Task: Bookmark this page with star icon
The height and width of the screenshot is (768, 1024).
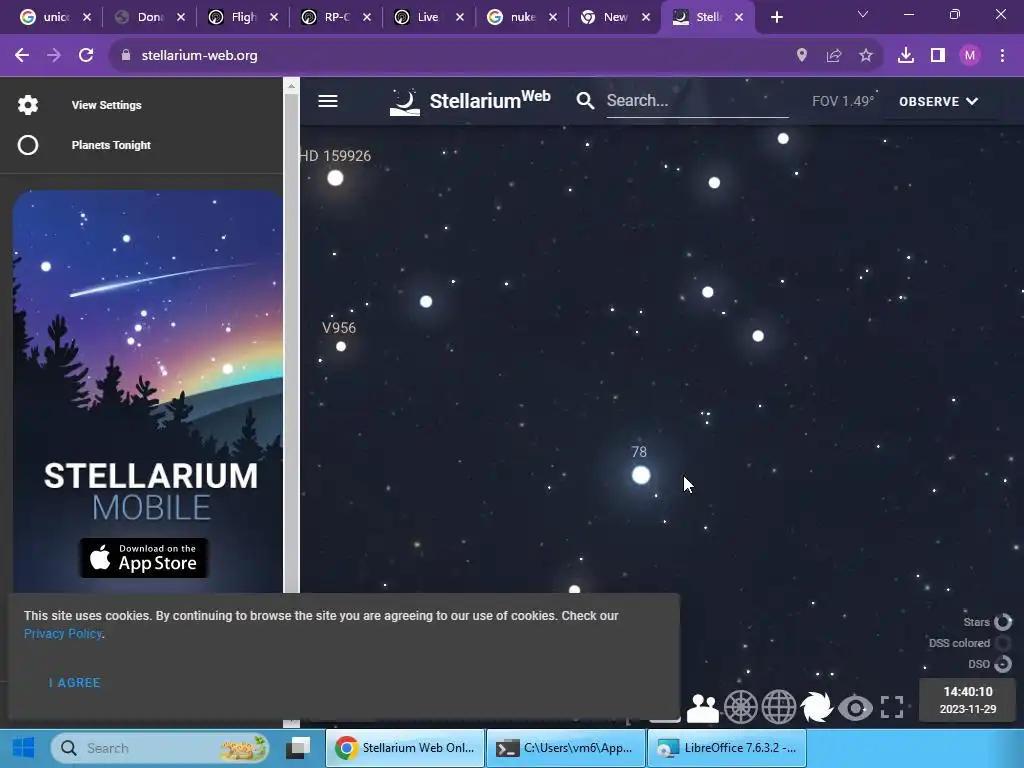Action: pos(866,56)
